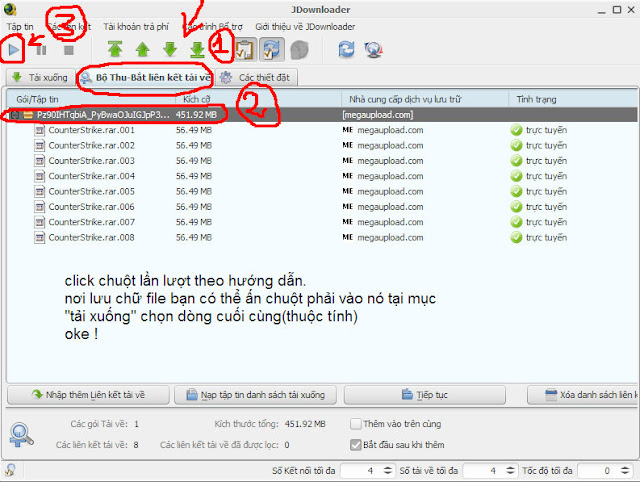640x482 pixels.
Task: Enable Thêm vào trên cùng checkbox
Action: tap(356, 424)
